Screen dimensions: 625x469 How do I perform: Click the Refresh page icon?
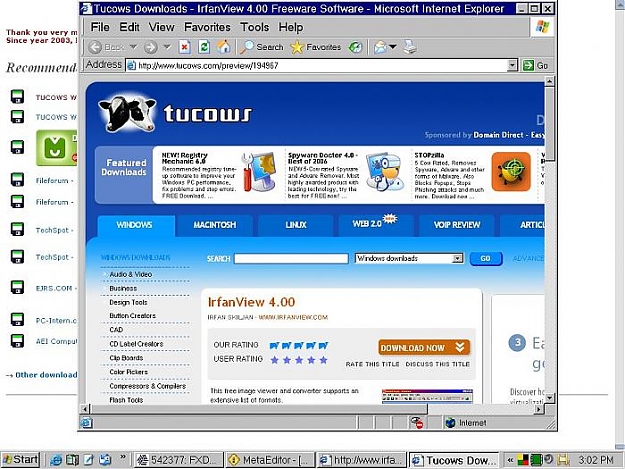coord(204,47)
